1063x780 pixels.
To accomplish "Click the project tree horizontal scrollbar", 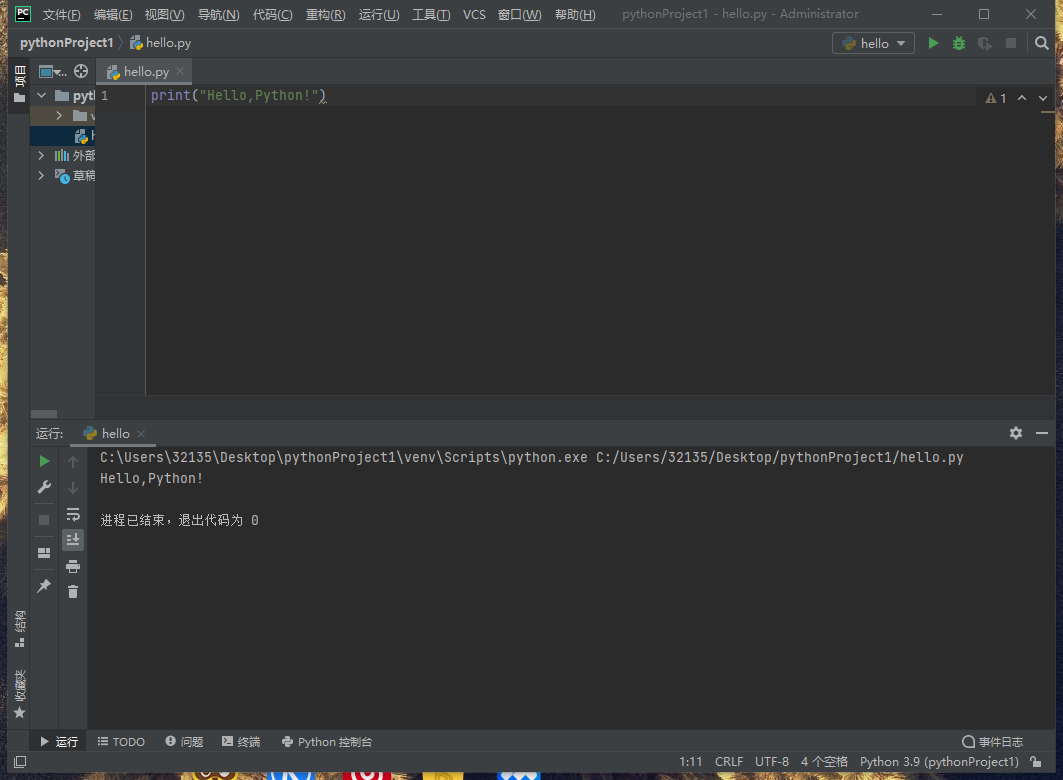I will click(44, 414).
